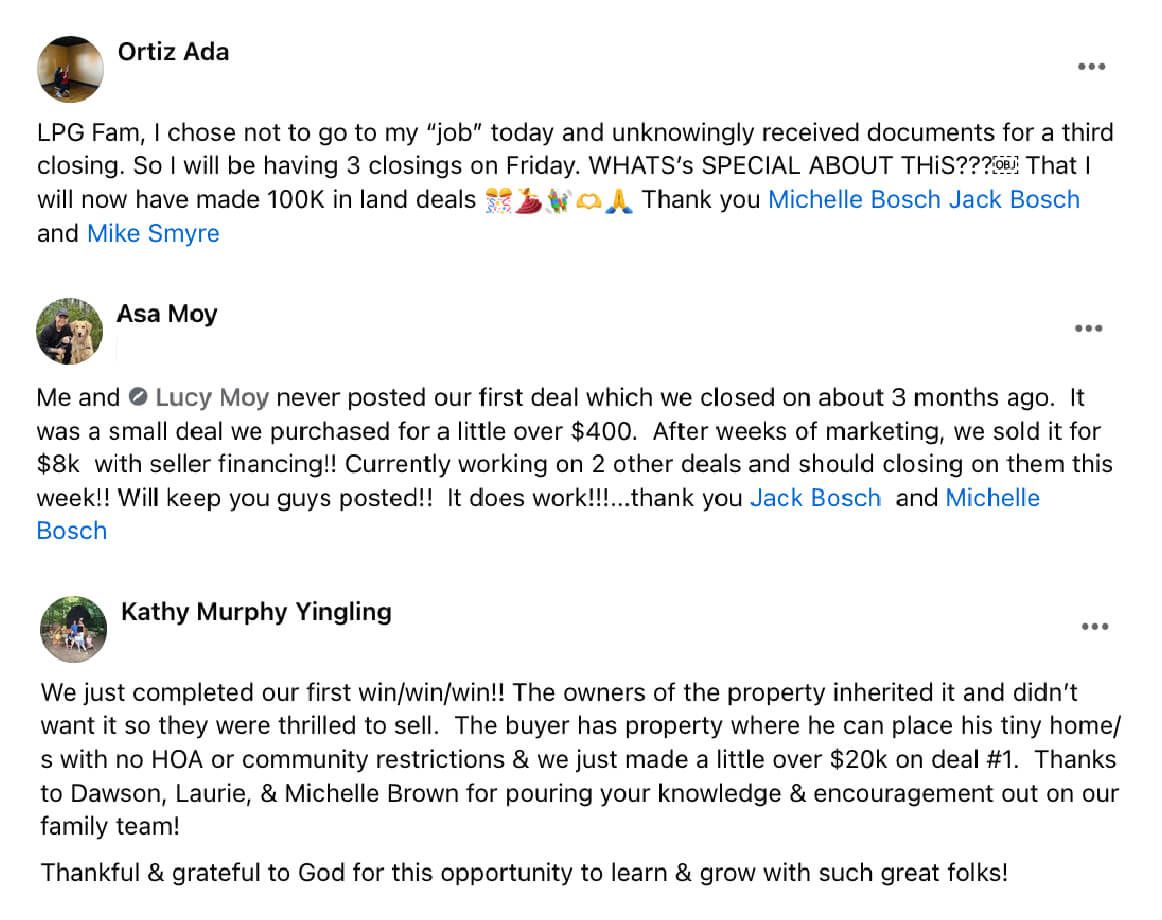The width and height of the screenshot is (1162, 920).
Task: Click the praying hands emoji
Action: (x=620, y=200)
